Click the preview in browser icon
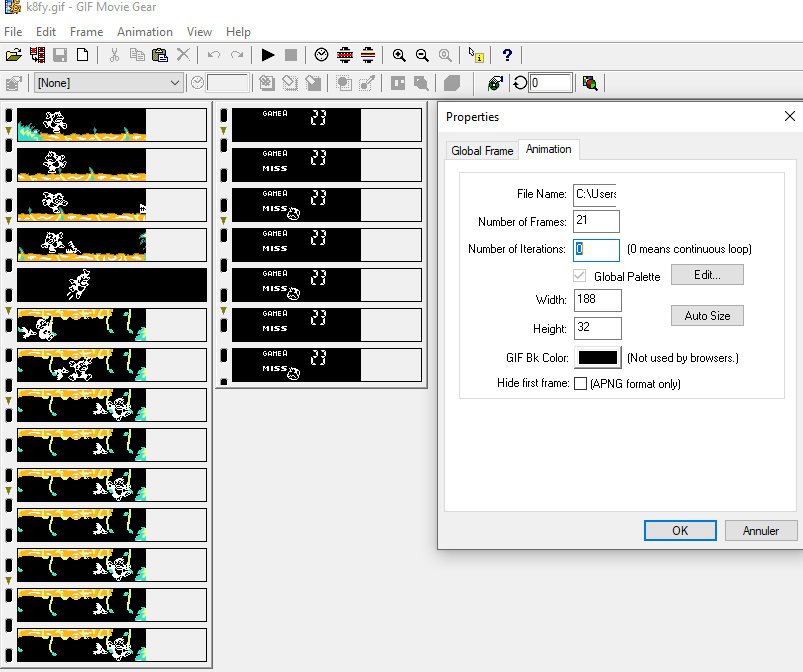This screenshot has height=672, width=803. (495, 83)
